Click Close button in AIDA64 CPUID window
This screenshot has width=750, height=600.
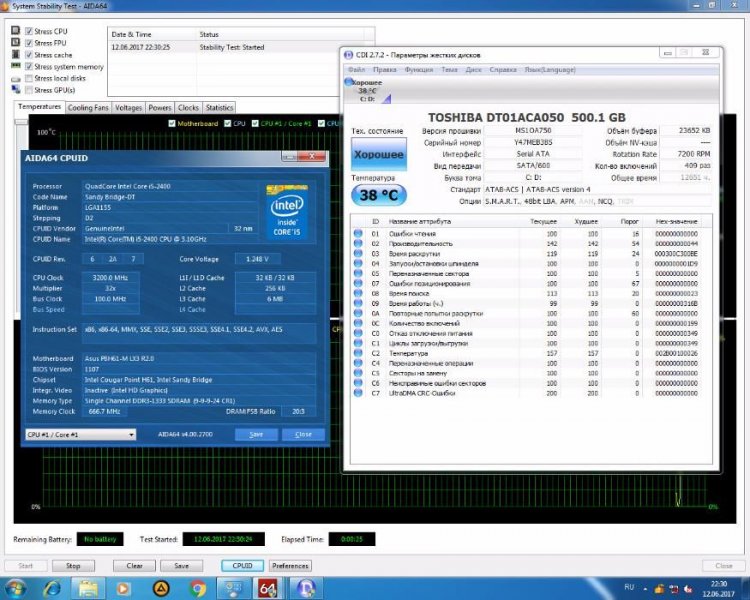tap(303, 434)
